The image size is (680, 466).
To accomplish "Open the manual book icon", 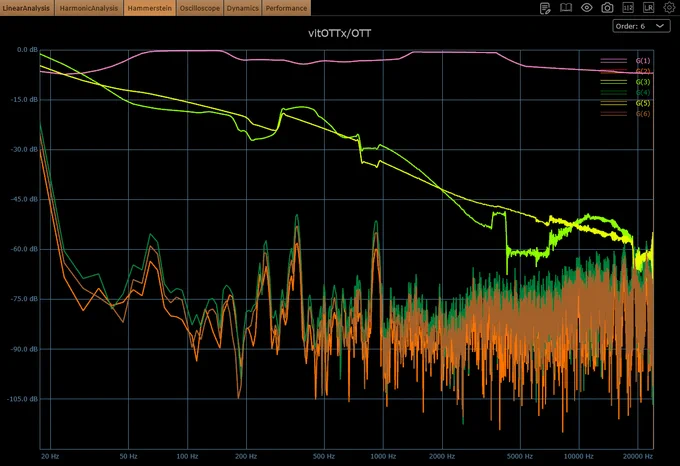I will click(566, 7).
